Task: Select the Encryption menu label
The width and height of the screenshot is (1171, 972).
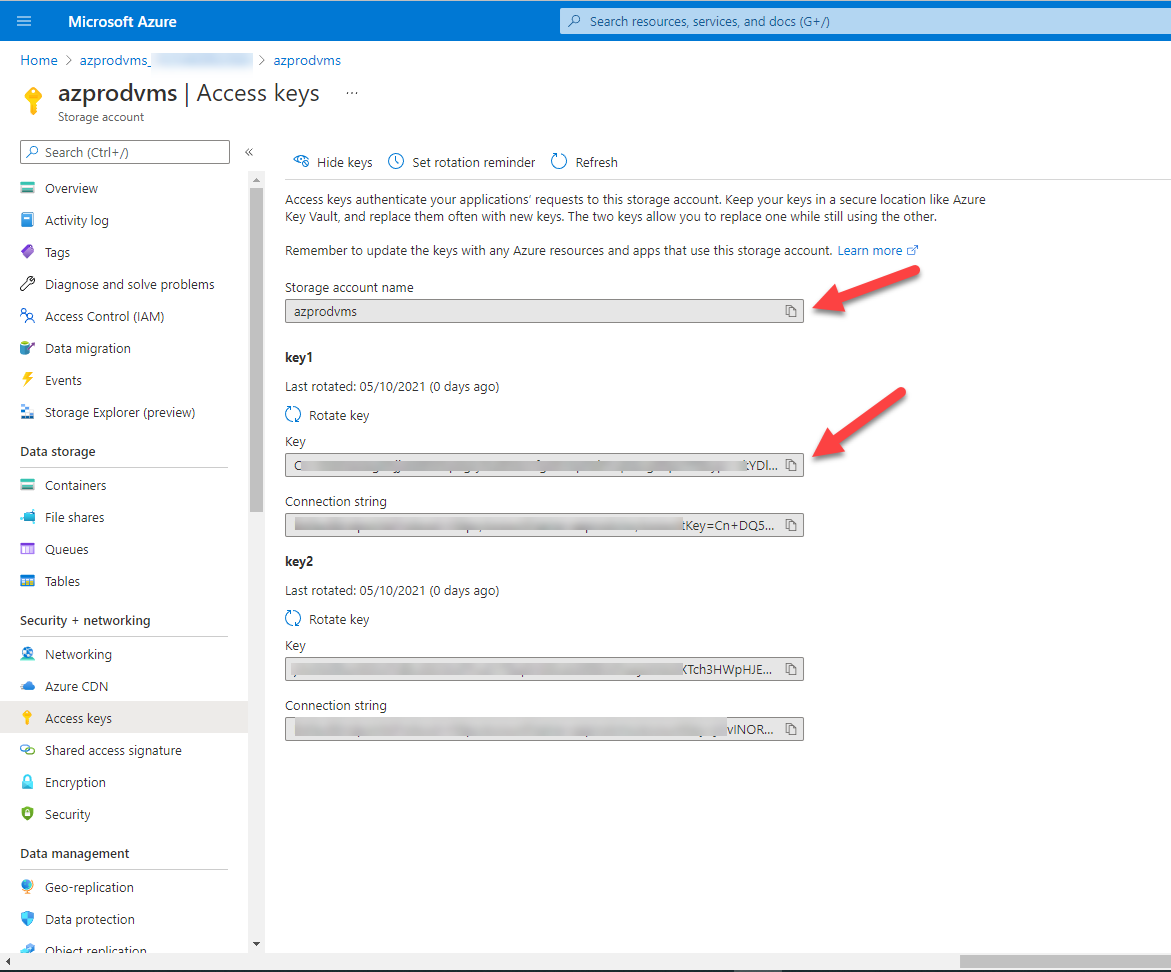Action: click(x=75, y=782)
